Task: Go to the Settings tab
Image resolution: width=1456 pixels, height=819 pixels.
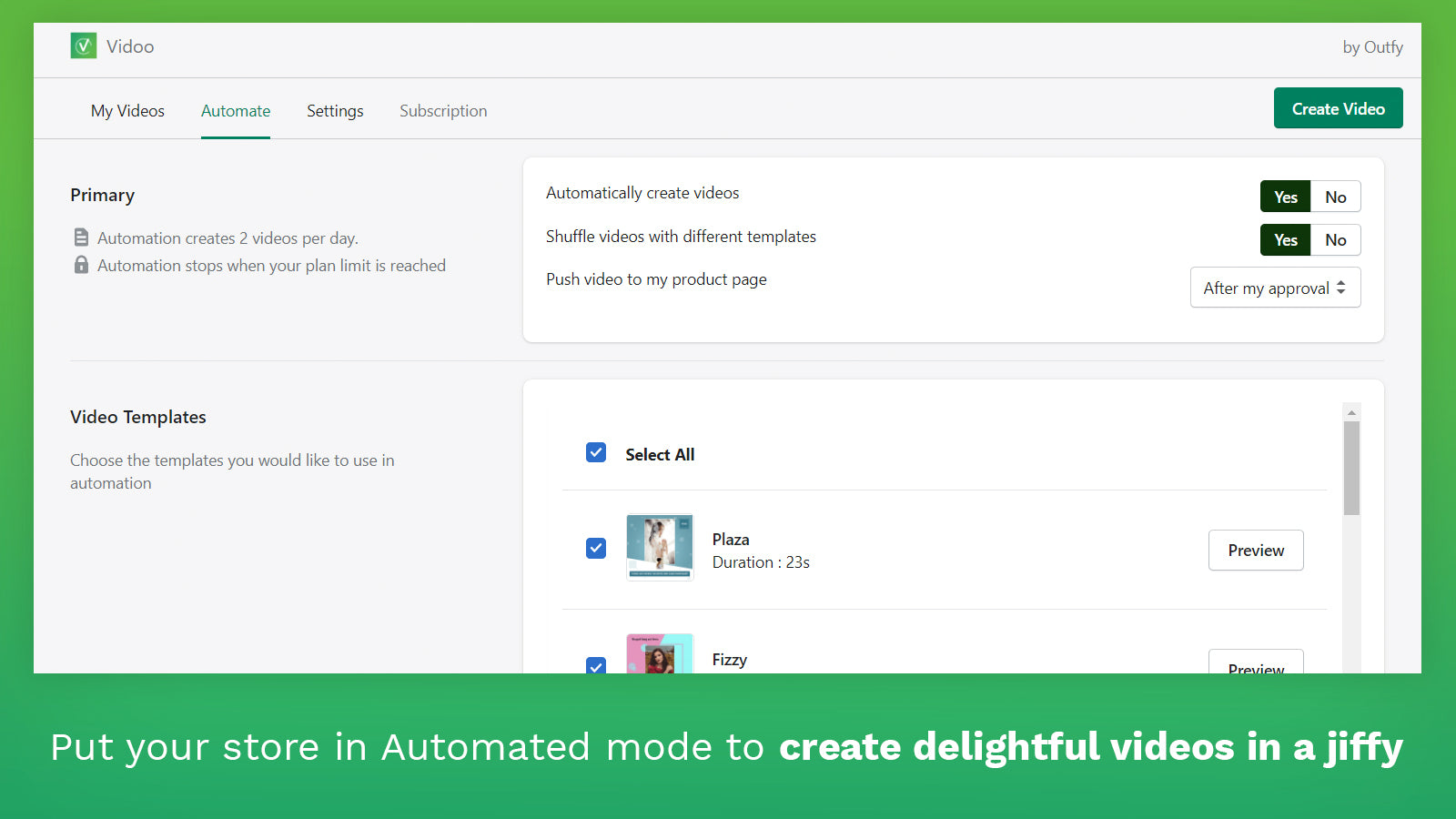Action: (335, 110)
